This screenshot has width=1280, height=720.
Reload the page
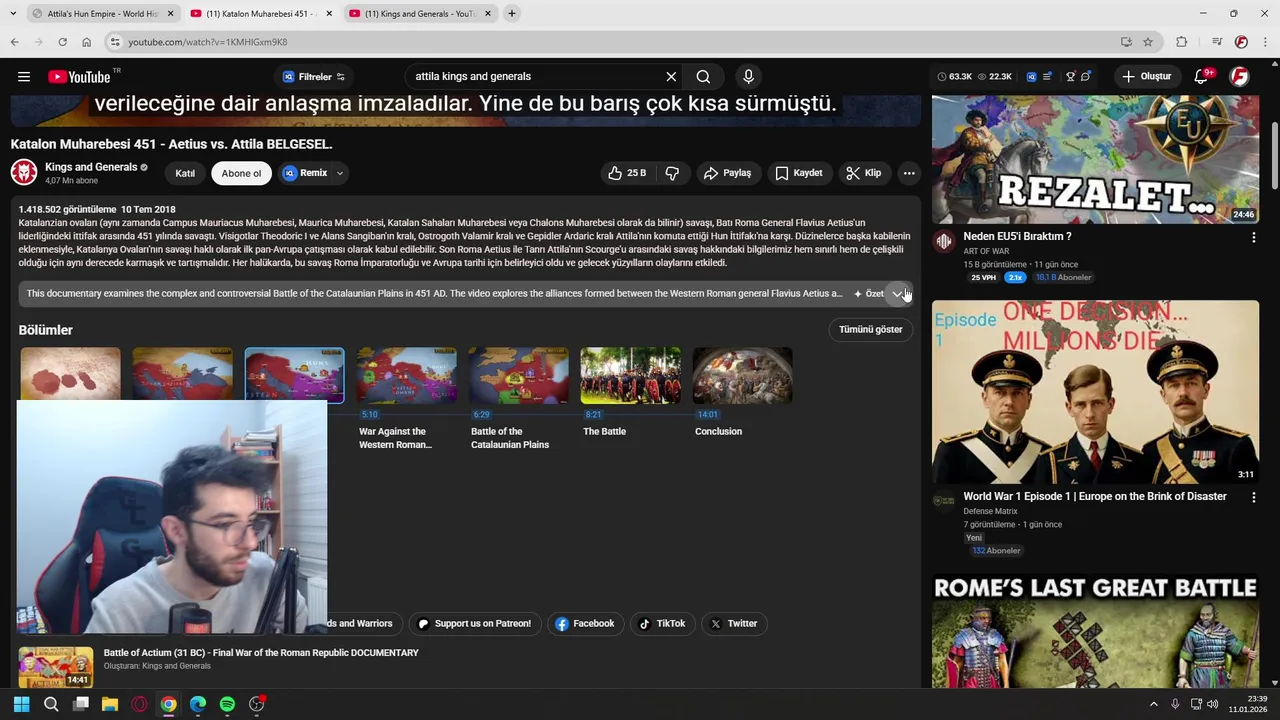(x=62, y=42)
